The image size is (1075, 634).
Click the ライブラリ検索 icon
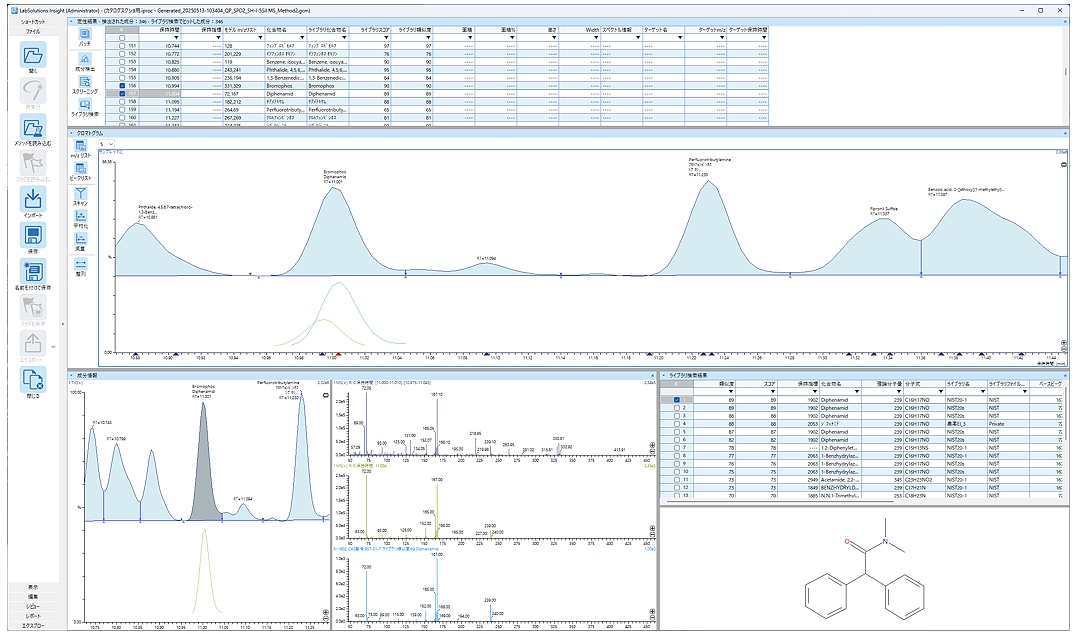[85, 108]
